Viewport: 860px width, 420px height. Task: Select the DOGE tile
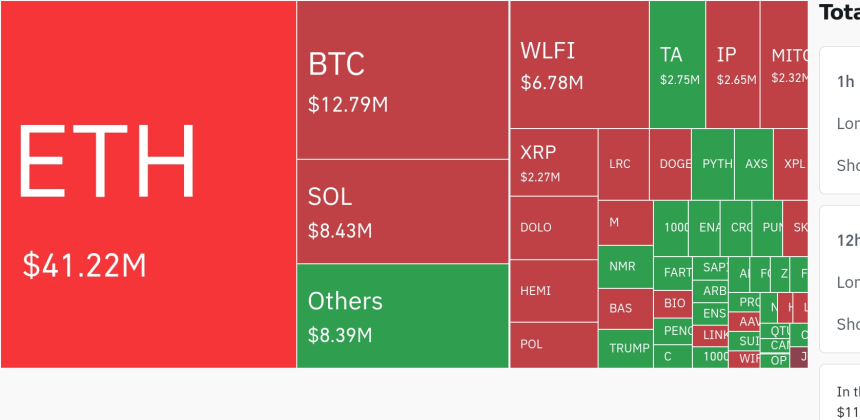point(670,164)
